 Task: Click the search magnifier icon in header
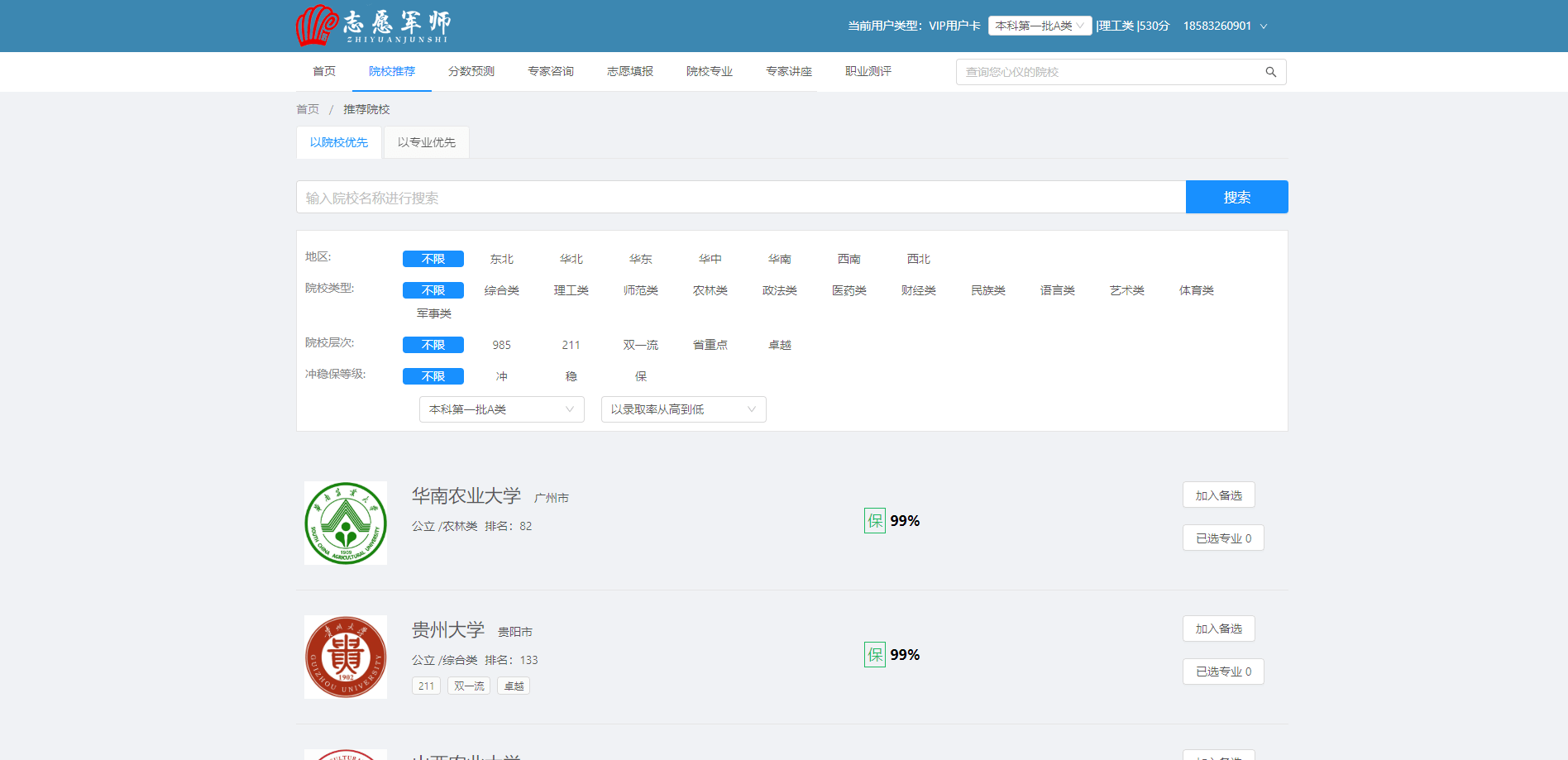[1270, 72]
